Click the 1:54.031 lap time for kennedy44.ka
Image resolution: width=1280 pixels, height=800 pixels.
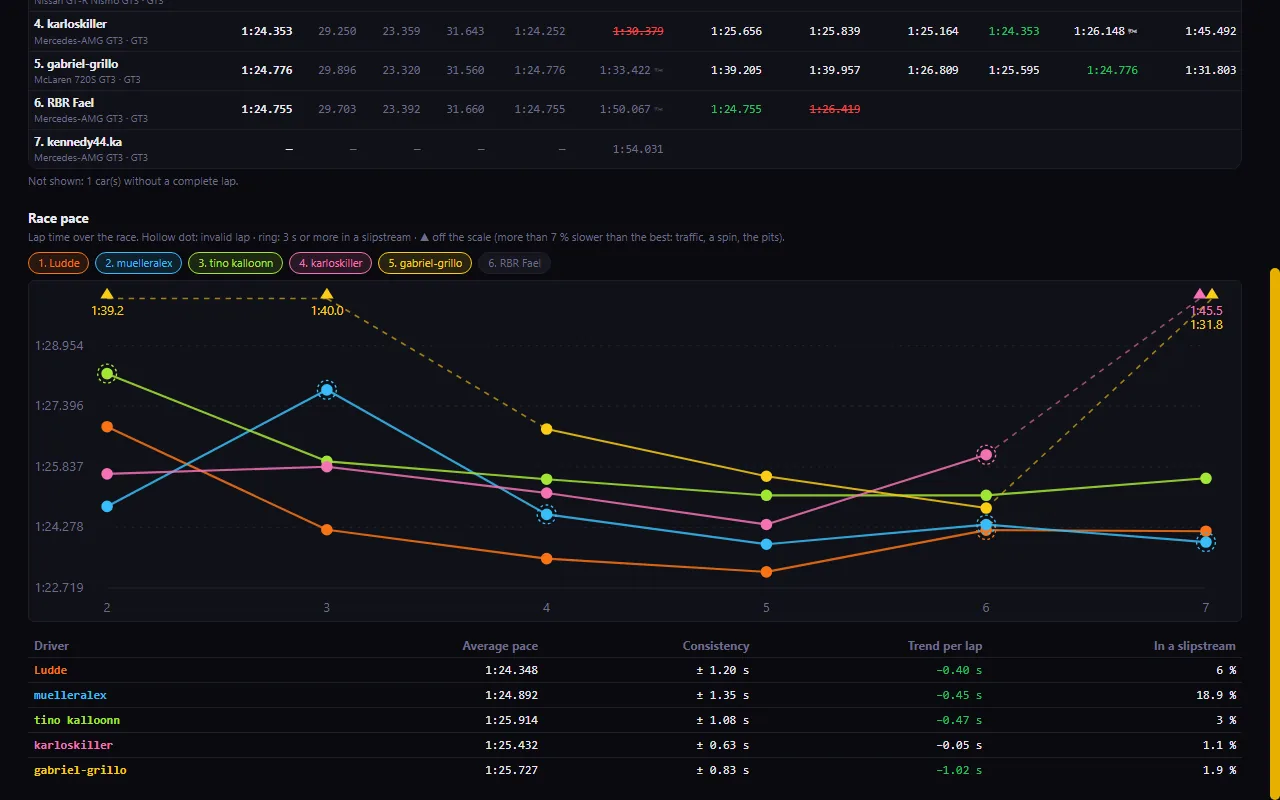[x=638, y=149]
